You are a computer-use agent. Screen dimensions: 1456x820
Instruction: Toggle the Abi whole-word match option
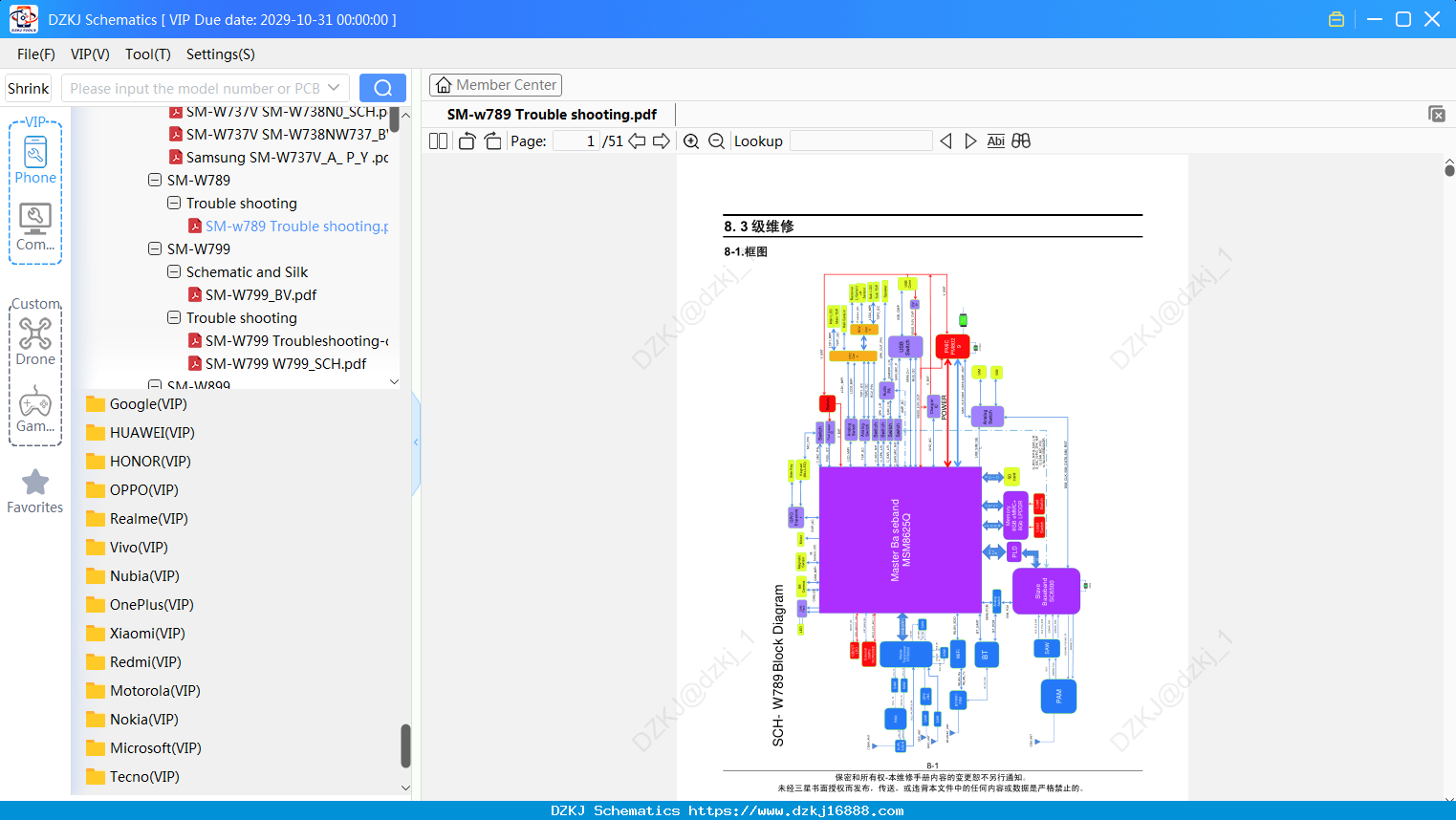point(996,141)
